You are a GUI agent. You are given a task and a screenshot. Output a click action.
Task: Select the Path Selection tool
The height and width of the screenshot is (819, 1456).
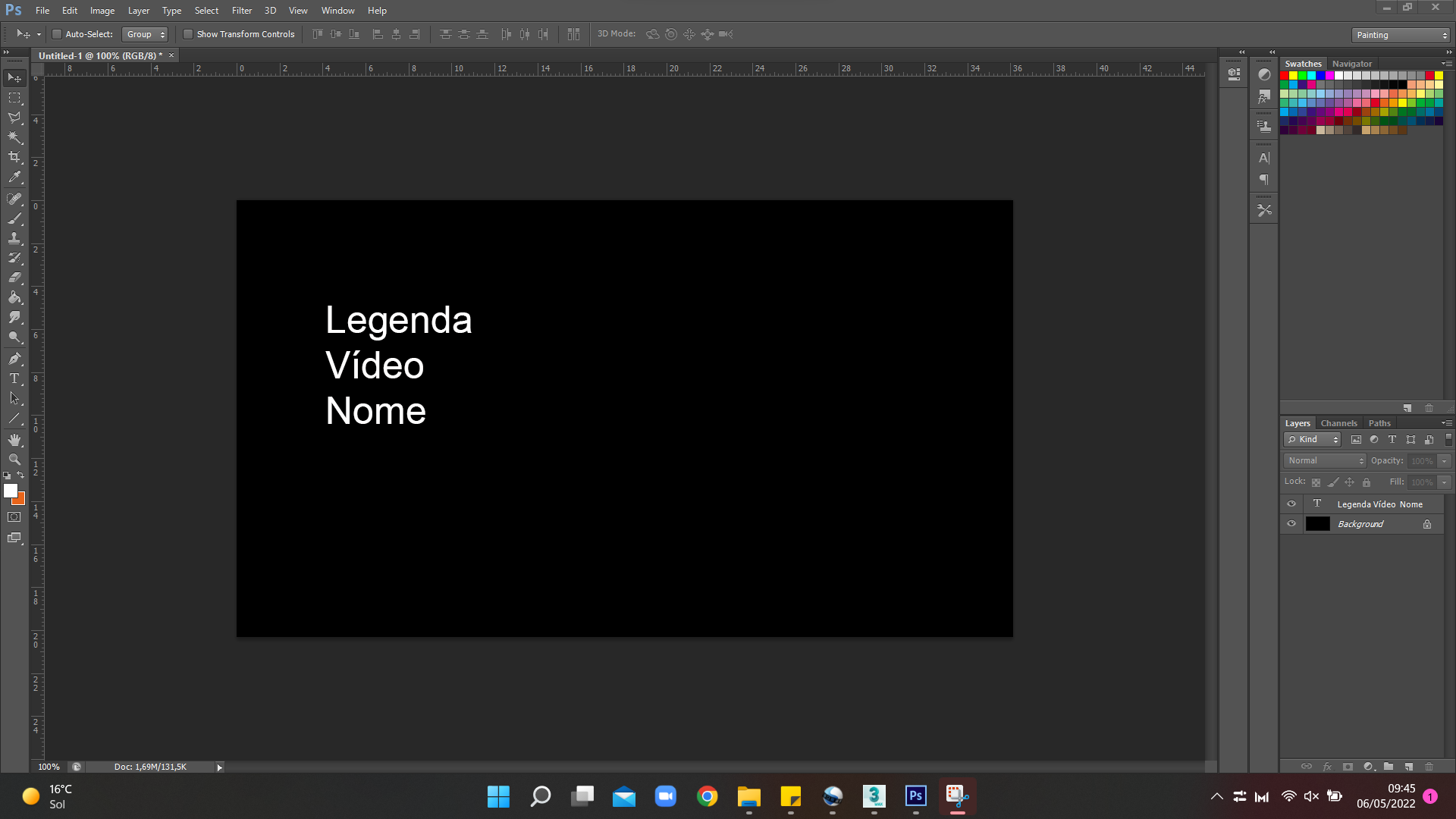point(14,397)
